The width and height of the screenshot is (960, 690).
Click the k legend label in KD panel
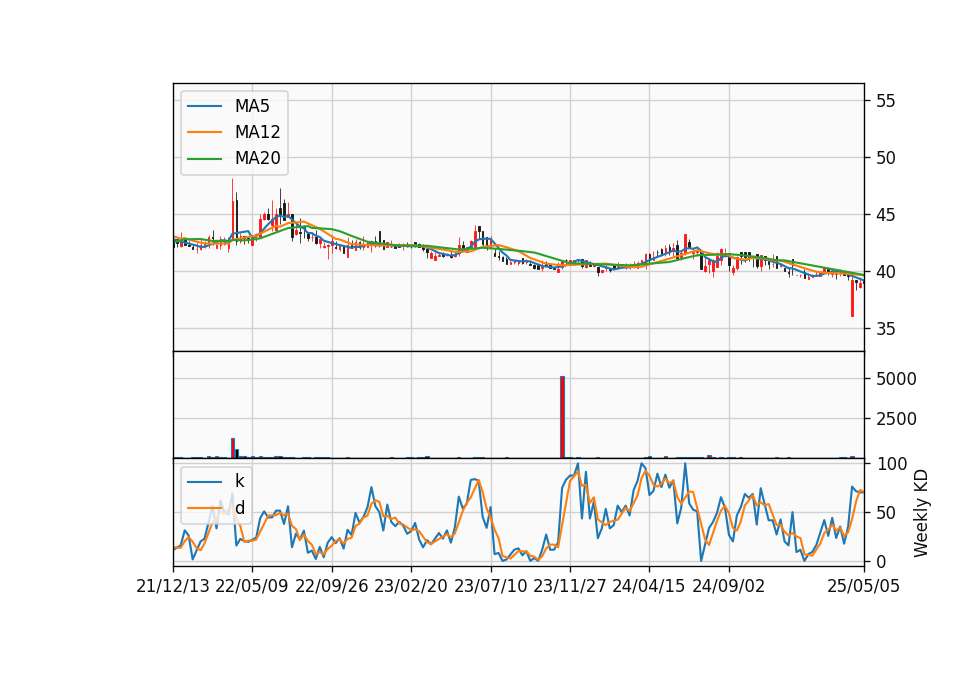coord(239,481)
